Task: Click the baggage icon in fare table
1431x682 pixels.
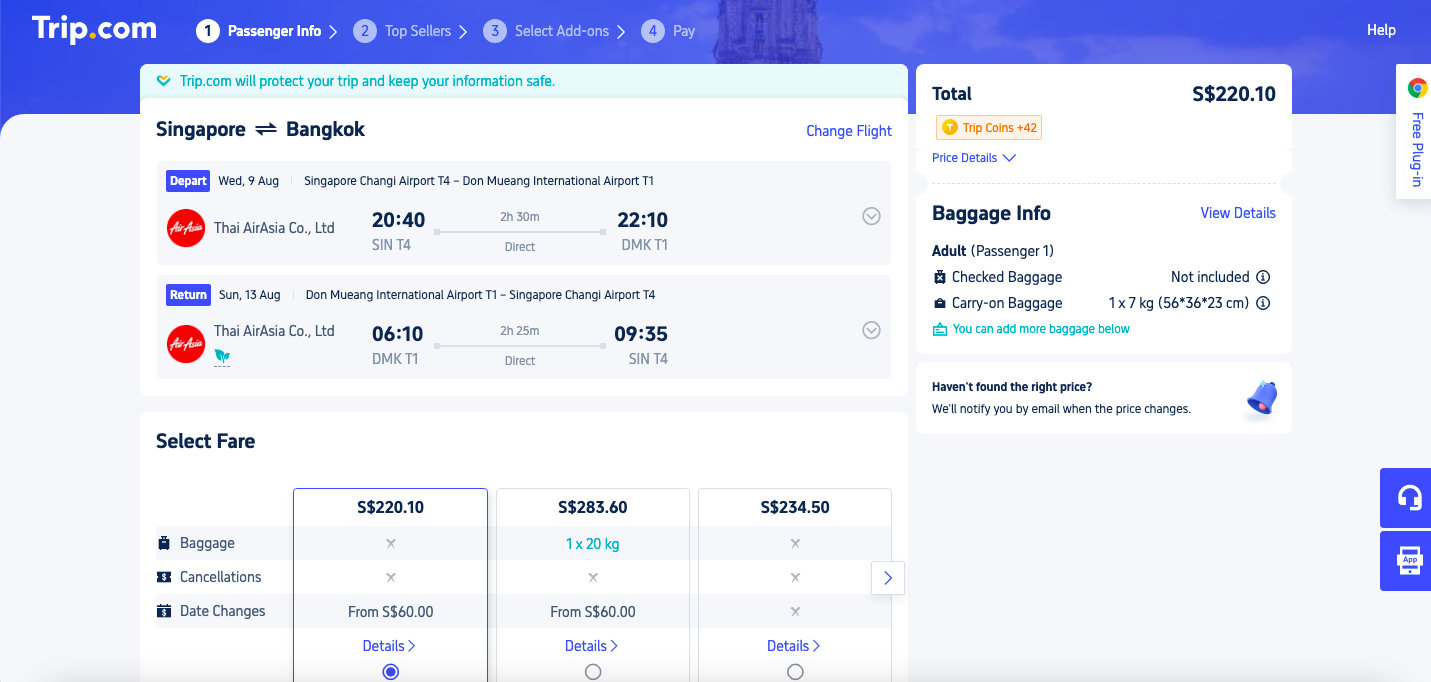Action: click(164, 543)
